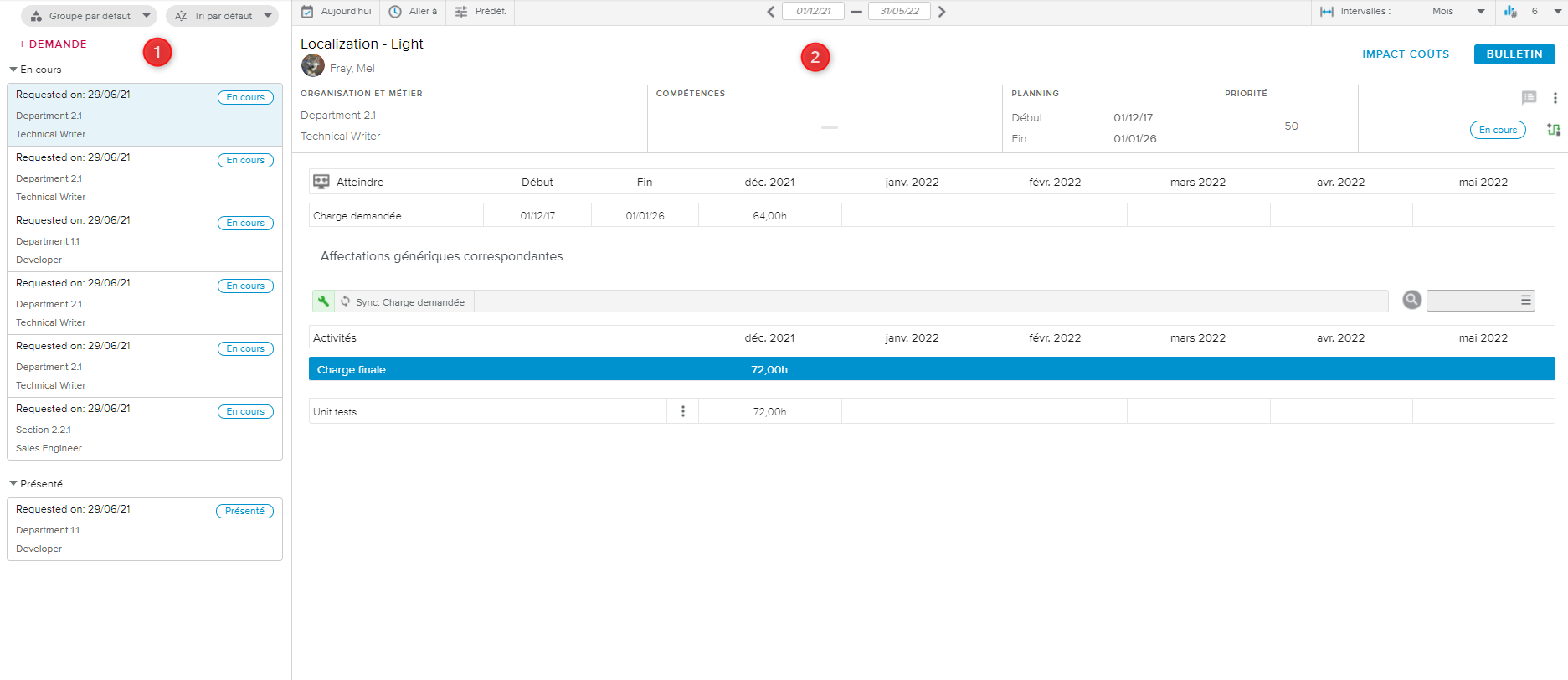Open three-dot menu on Unit tests row
Viewport: 1568px width, 680px height.
[683, 411]
